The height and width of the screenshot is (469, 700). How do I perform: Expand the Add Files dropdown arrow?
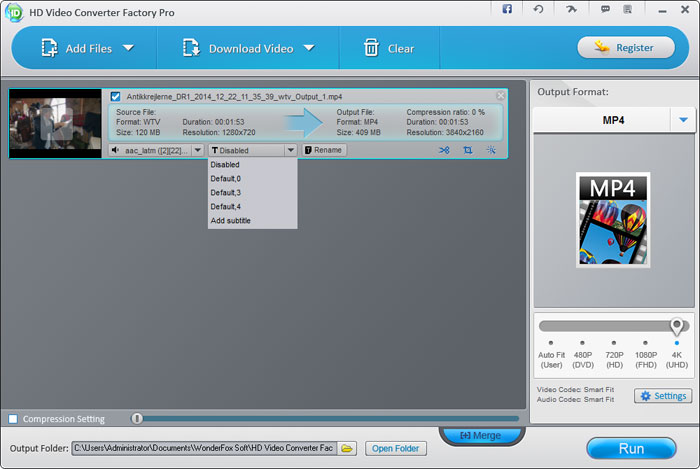coord(129,48)
